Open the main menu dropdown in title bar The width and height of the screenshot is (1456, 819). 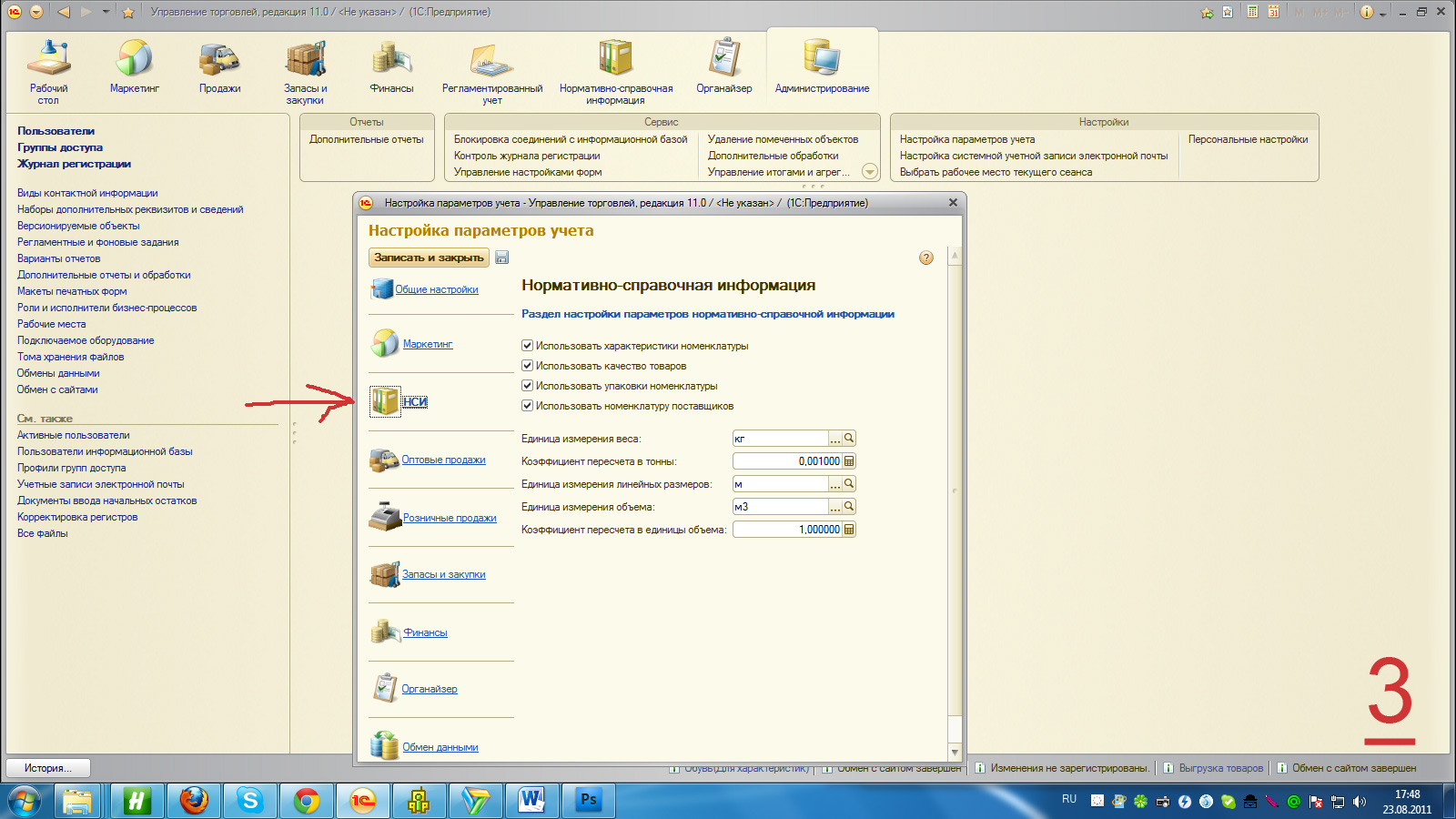[x=36, y=12]
